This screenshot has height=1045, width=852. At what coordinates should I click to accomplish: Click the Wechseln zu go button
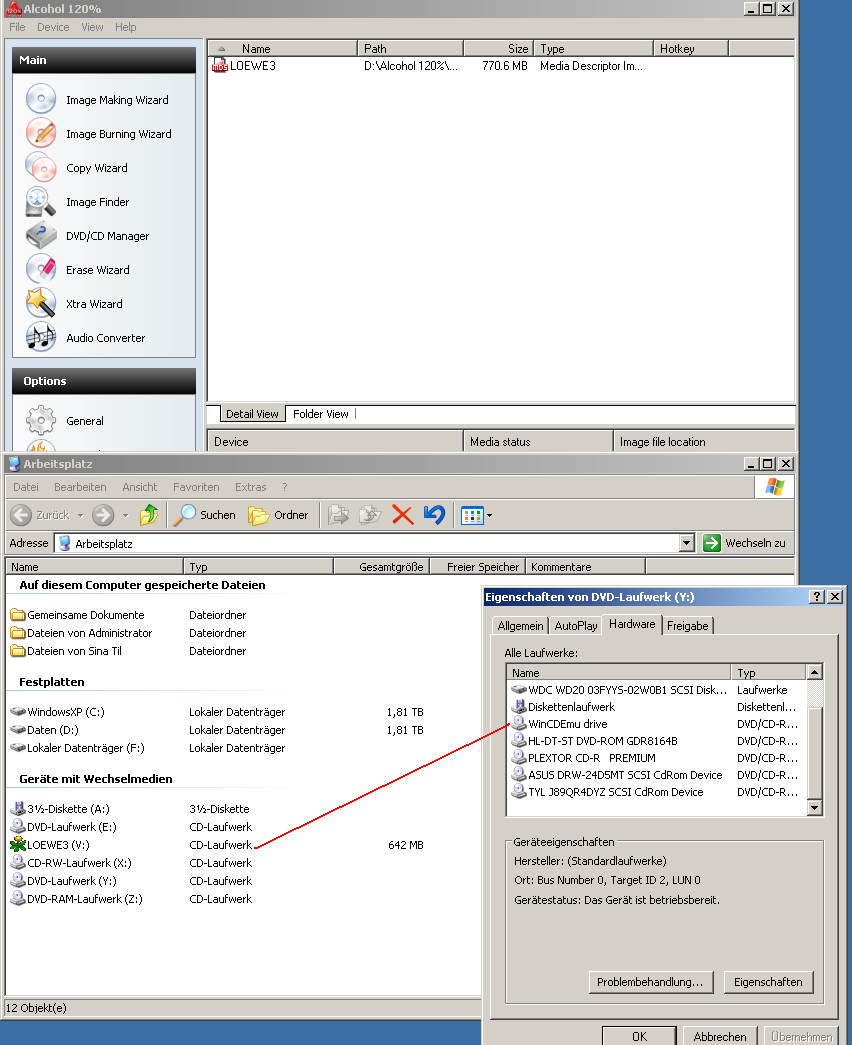(745, 543)
